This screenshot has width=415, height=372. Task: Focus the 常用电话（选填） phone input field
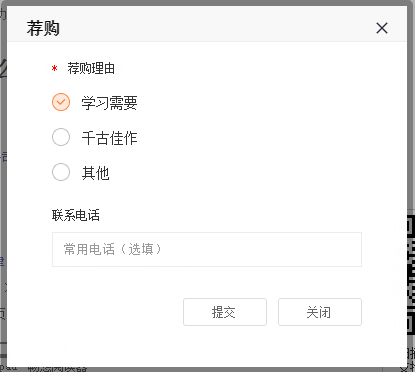click(x=207, y=249)
